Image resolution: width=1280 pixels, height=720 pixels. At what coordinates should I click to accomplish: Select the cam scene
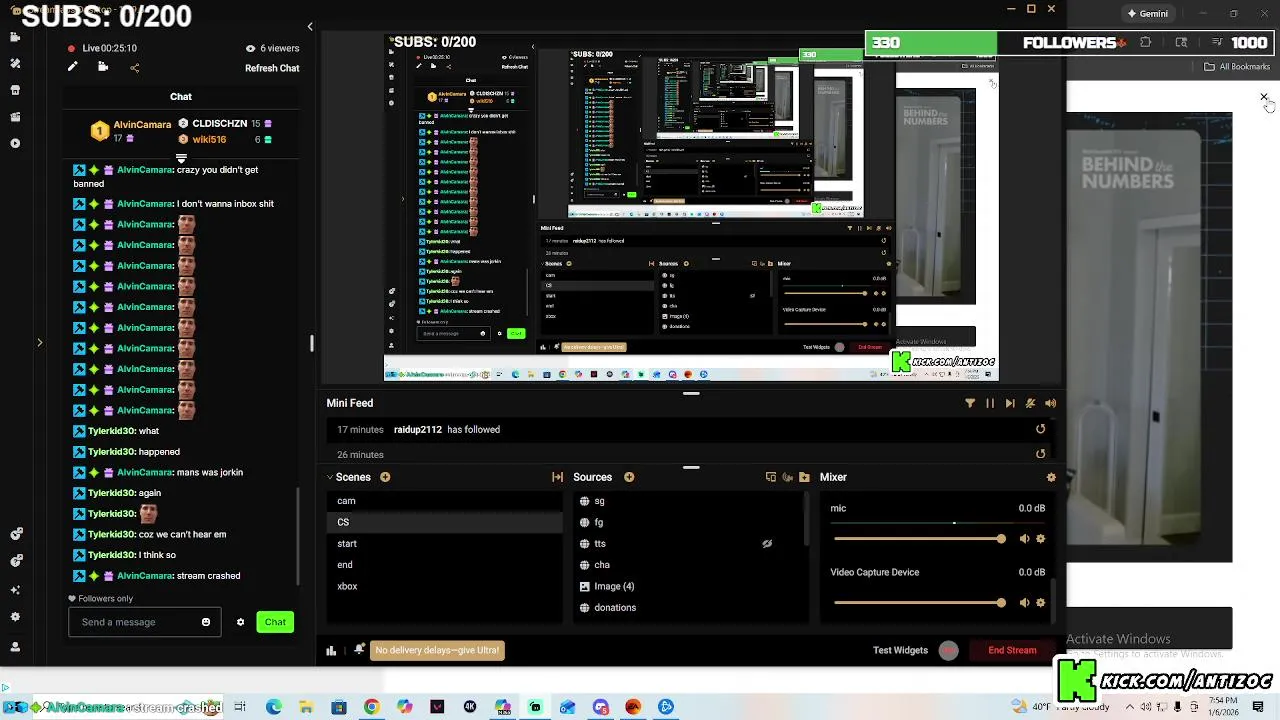click(x=444, y=501)
